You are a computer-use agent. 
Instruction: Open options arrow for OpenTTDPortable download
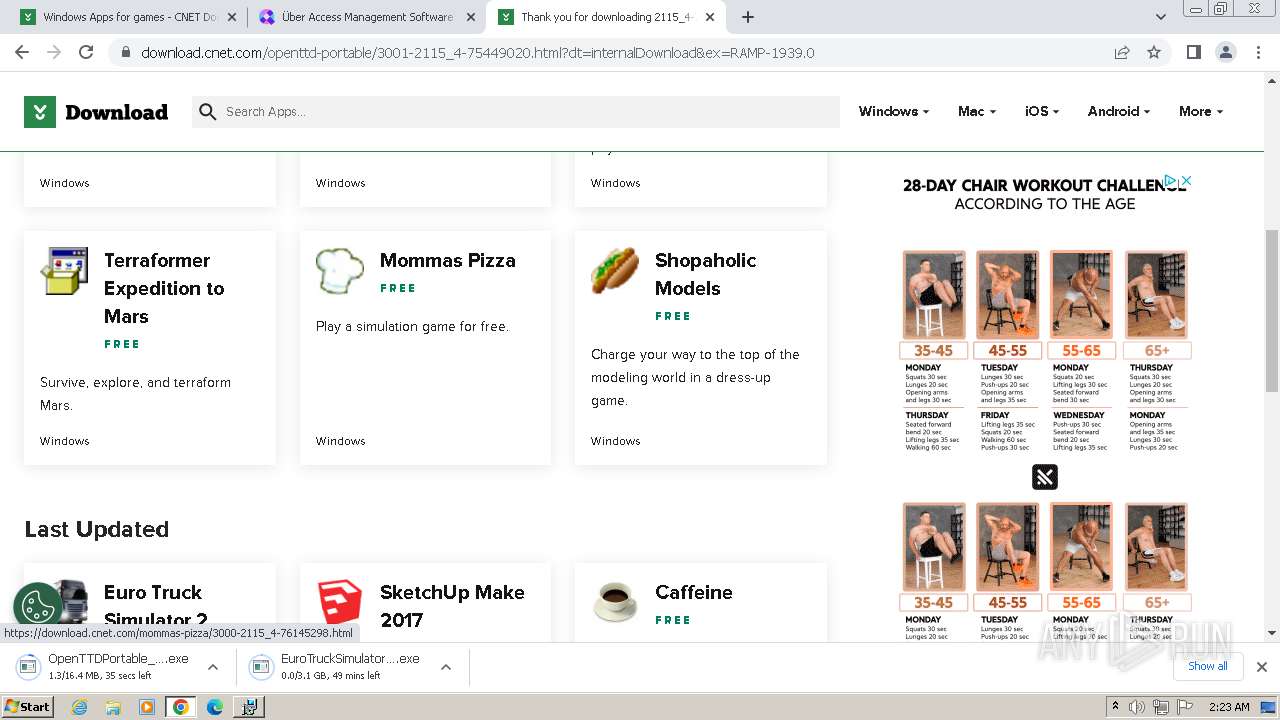tap(213, 667)
